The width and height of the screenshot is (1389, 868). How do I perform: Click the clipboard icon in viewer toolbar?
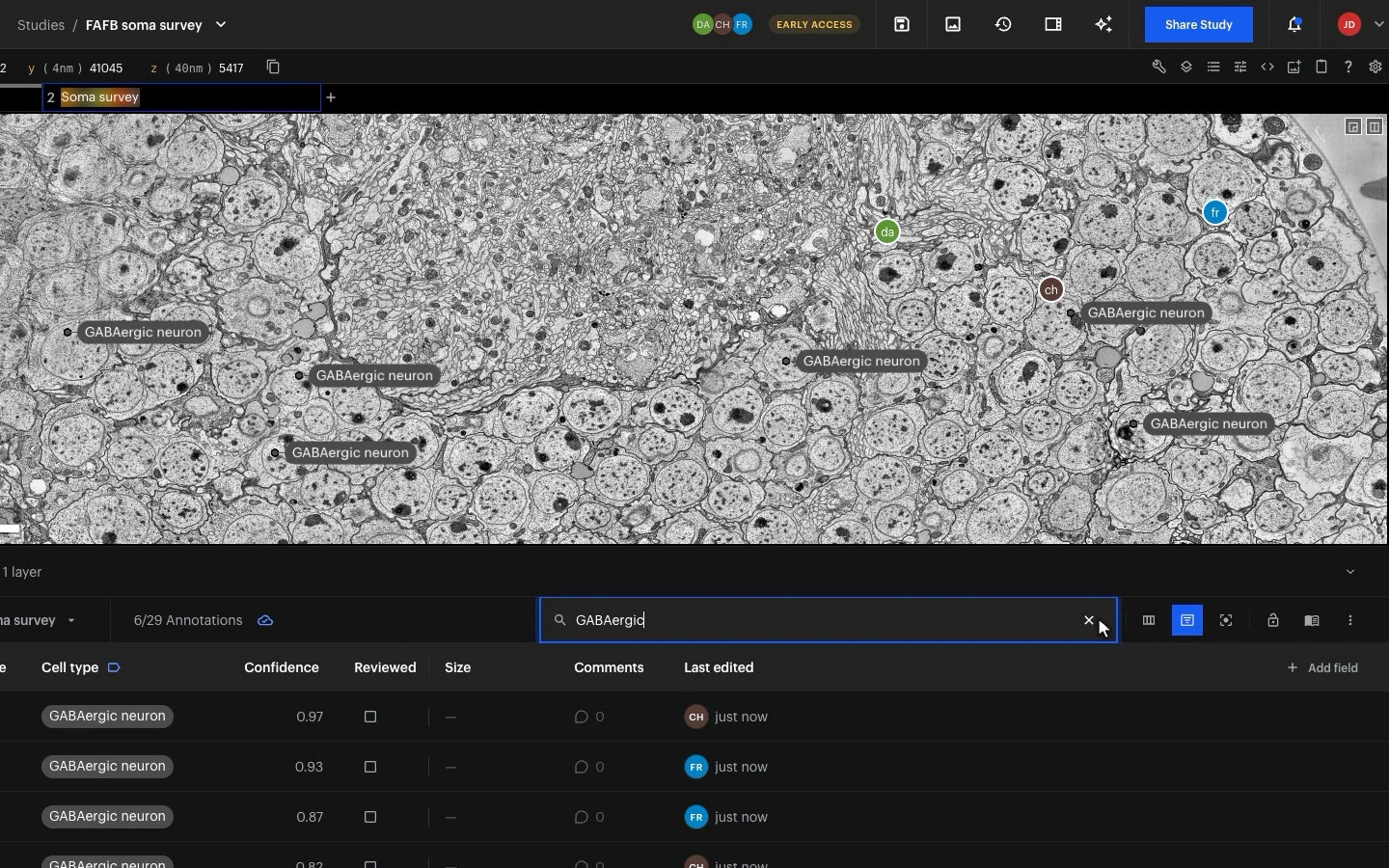[1321, 67]
